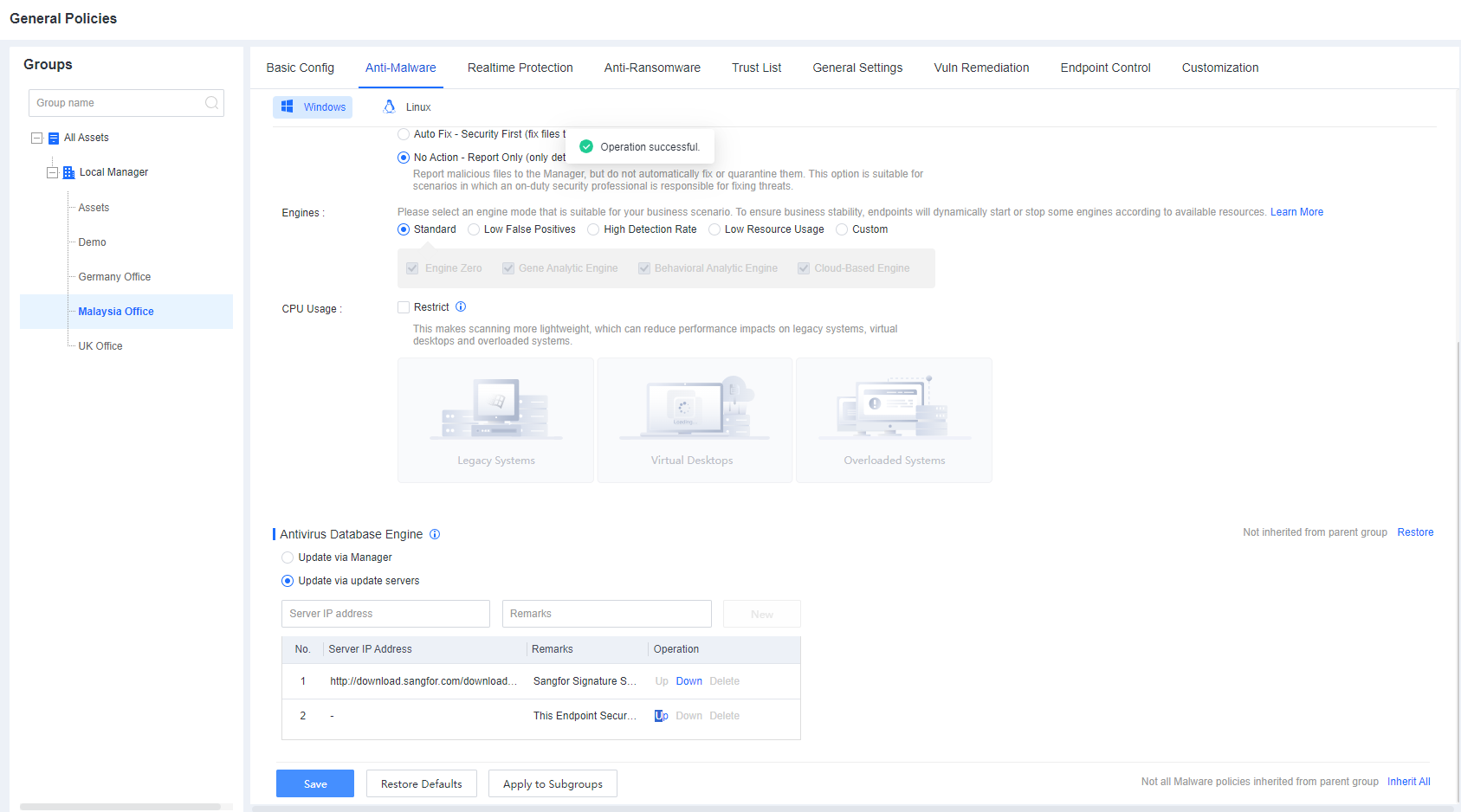Collapse the Local Manager tree node
This screenshot has width=1461, height=812.
point(53,172)
